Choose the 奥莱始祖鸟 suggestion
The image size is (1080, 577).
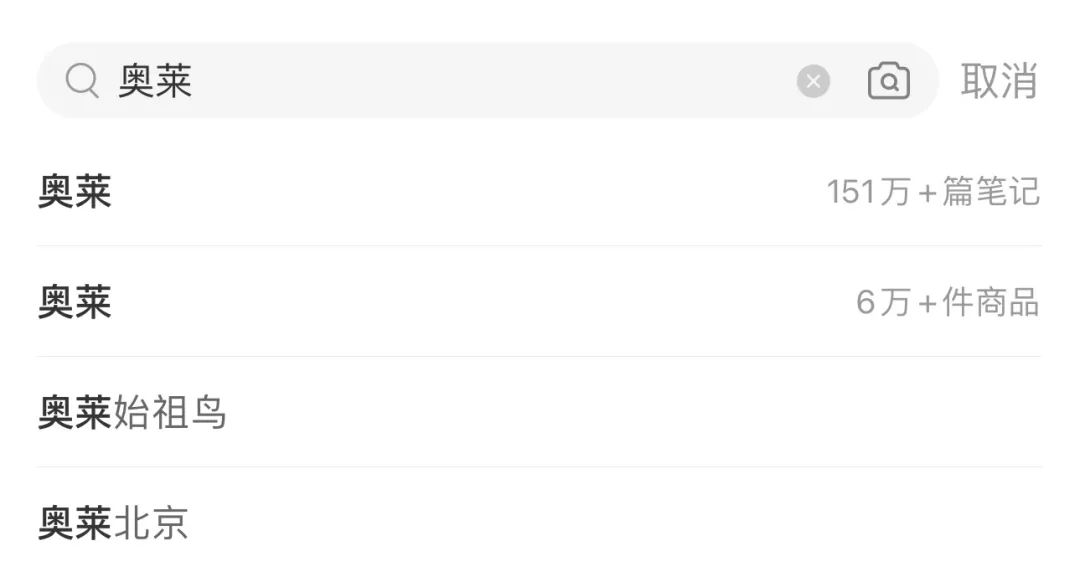pyautogui.click(x=539, y=412)
